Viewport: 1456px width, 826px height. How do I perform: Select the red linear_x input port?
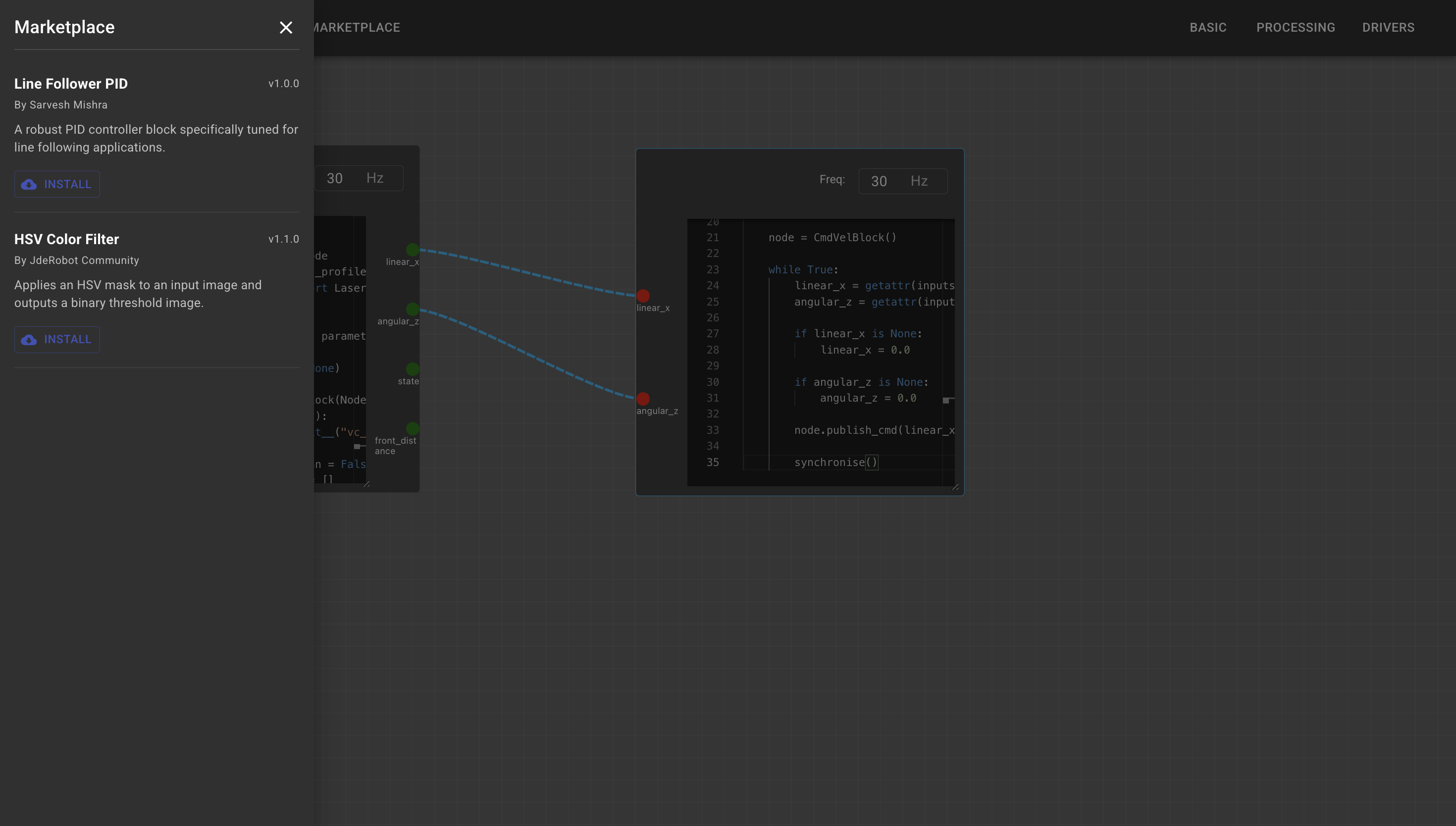643,296
